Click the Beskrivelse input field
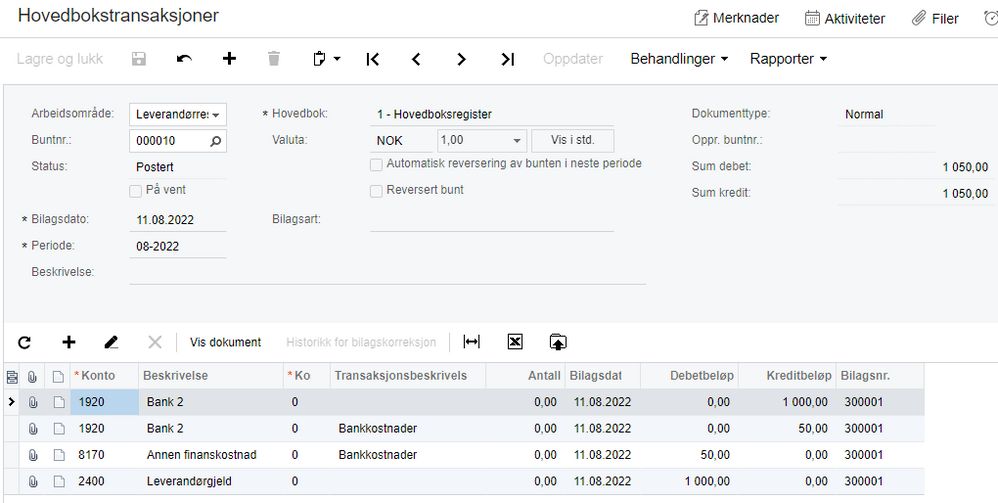The image size is (998, 503). [x=386, y=272]
